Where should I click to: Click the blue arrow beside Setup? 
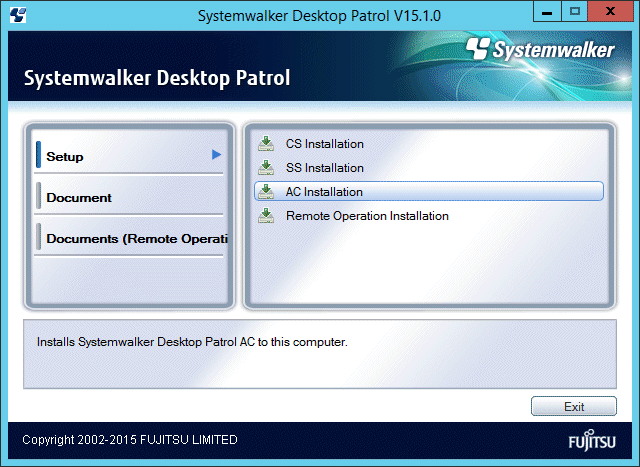click(216, 155)
